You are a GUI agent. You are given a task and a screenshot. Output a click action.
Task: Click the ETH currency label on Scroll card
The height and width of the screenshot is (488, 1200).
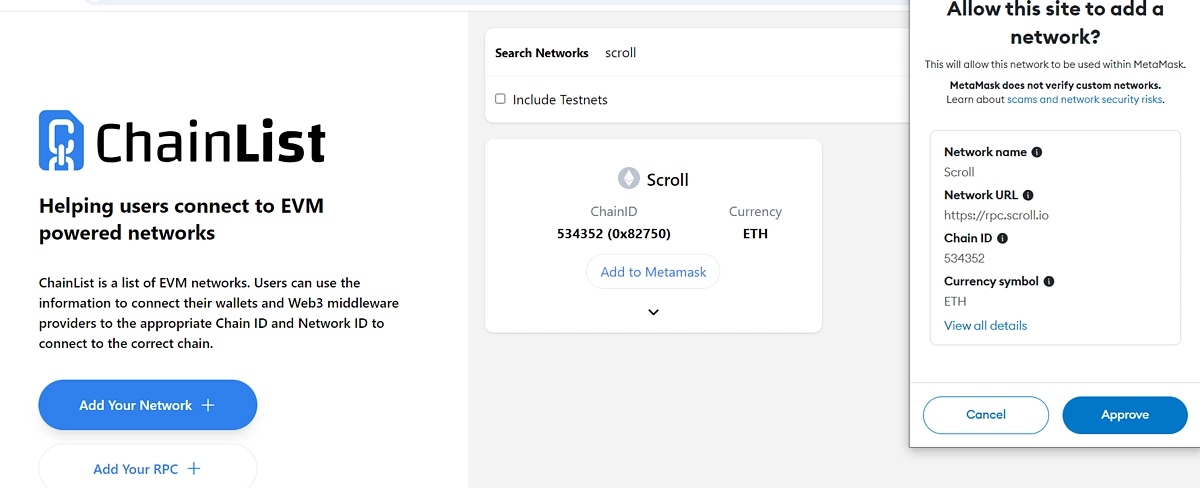(755, 234)
